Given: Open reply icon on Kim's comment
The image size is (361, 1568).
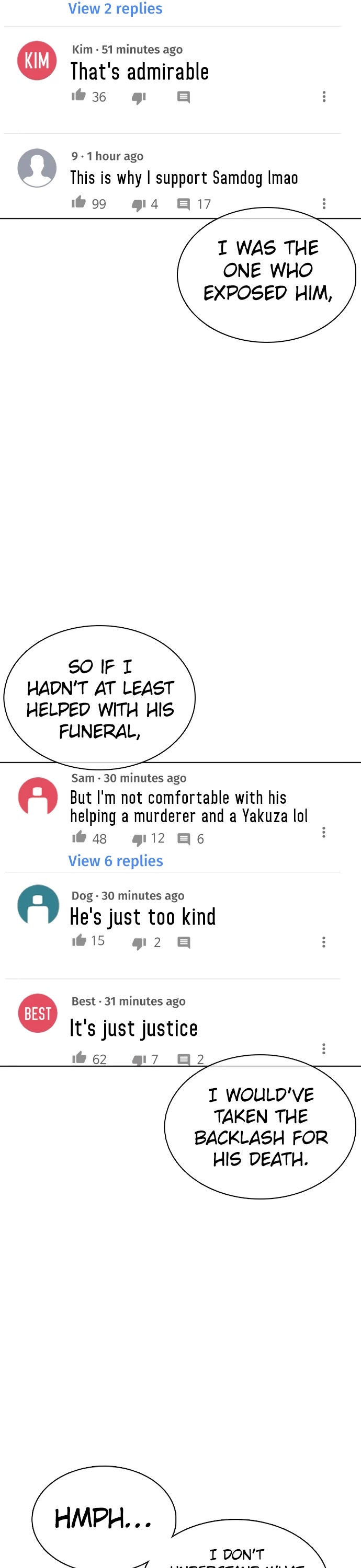Looking at the screenshot, I should (x=184, y=97).
